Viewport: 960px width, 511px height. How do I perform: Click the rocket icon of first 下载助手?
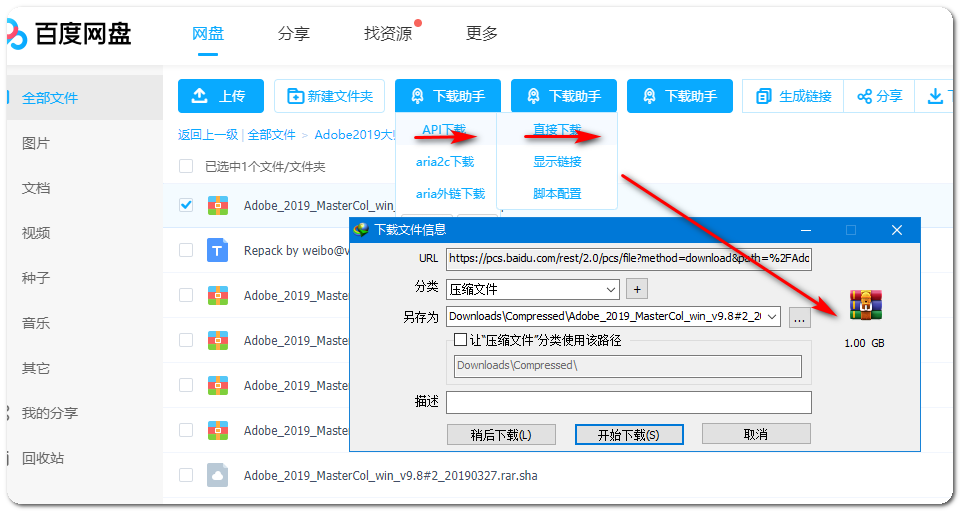coord(418,96)
